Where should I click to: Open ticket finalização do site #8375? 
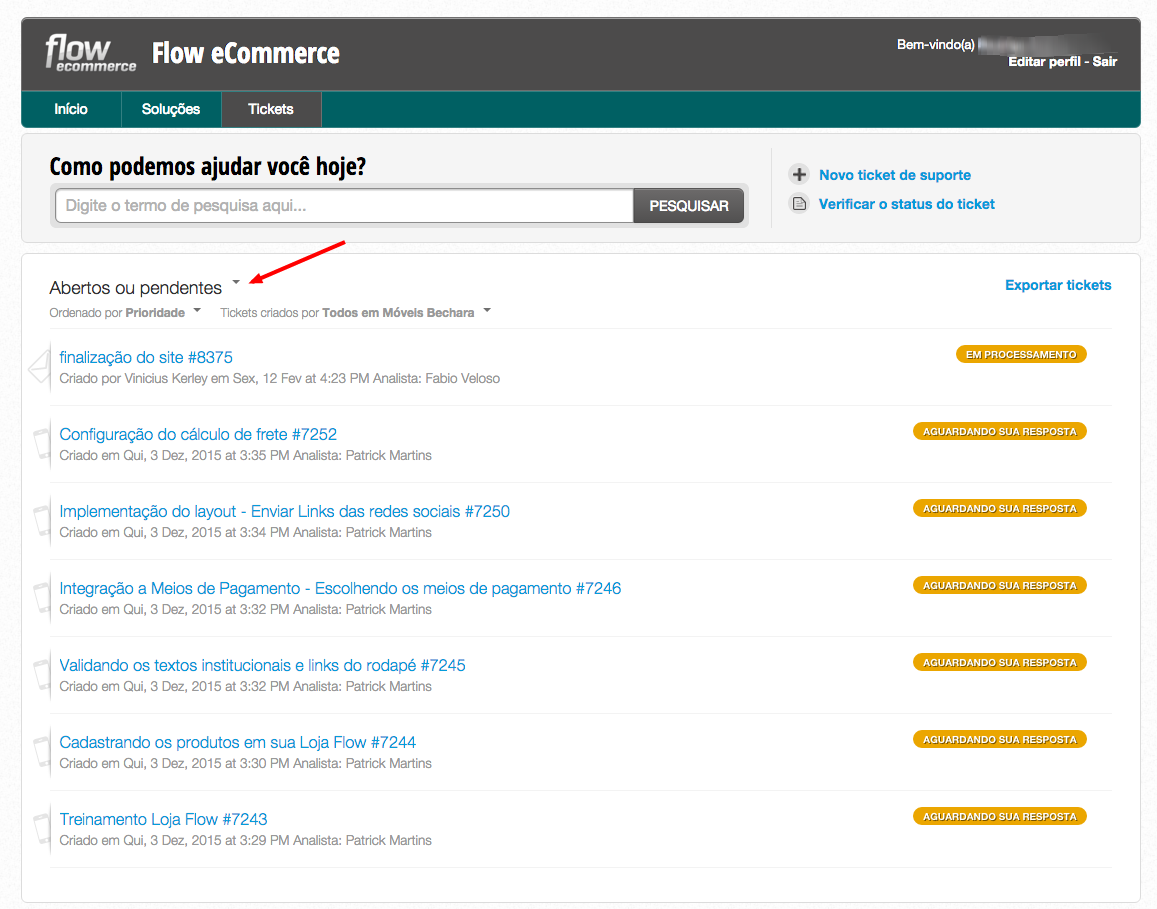tap(146, 357)
